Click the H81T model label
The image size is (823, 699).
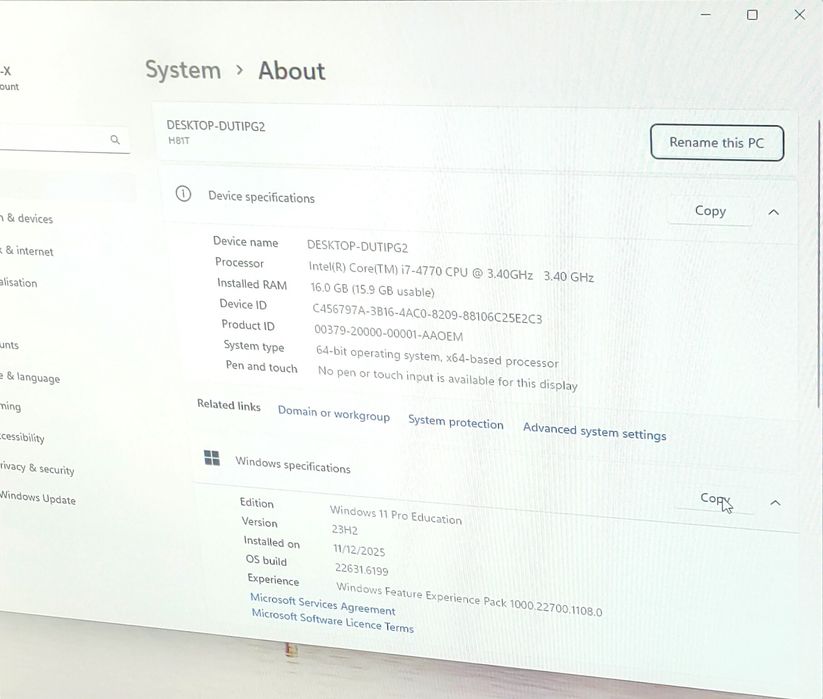coord(178,141)
